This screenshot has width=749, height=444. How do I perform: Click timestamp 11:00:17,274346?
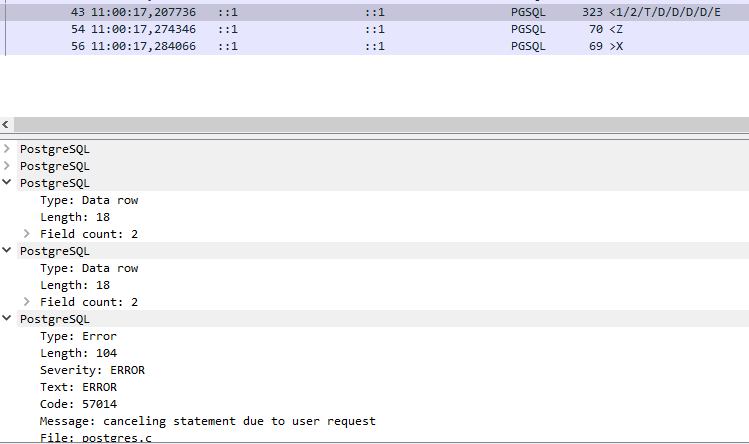[x=143, y=30]
